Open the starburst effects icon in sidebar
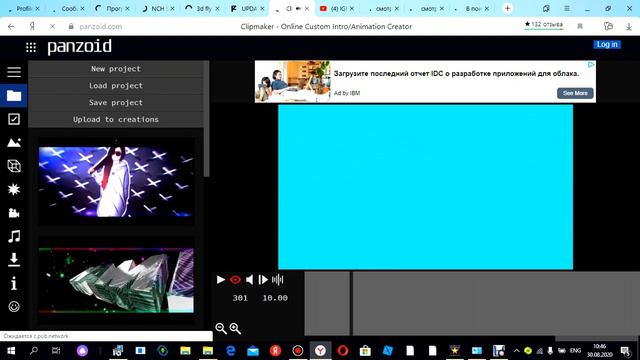Viewport: 640px width, 360px height. pos(14,189)
